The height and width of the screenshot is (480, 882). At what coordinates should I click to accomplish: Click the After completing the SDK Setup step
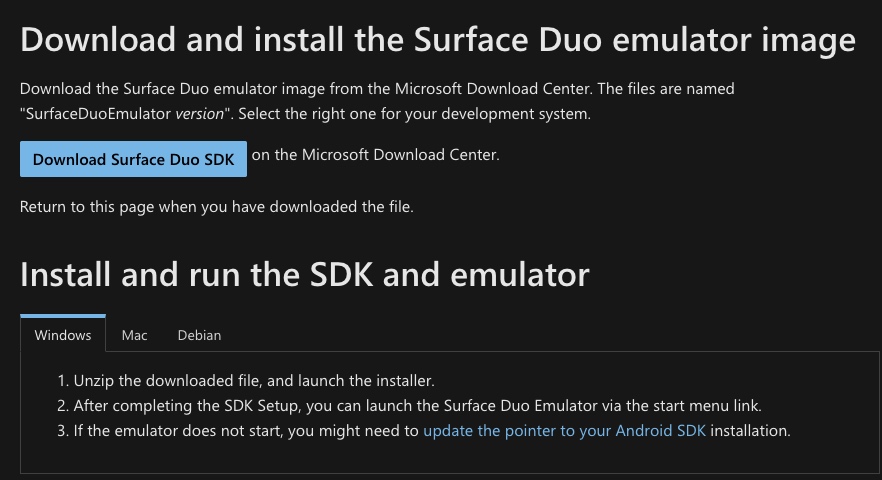coord(417,406)
